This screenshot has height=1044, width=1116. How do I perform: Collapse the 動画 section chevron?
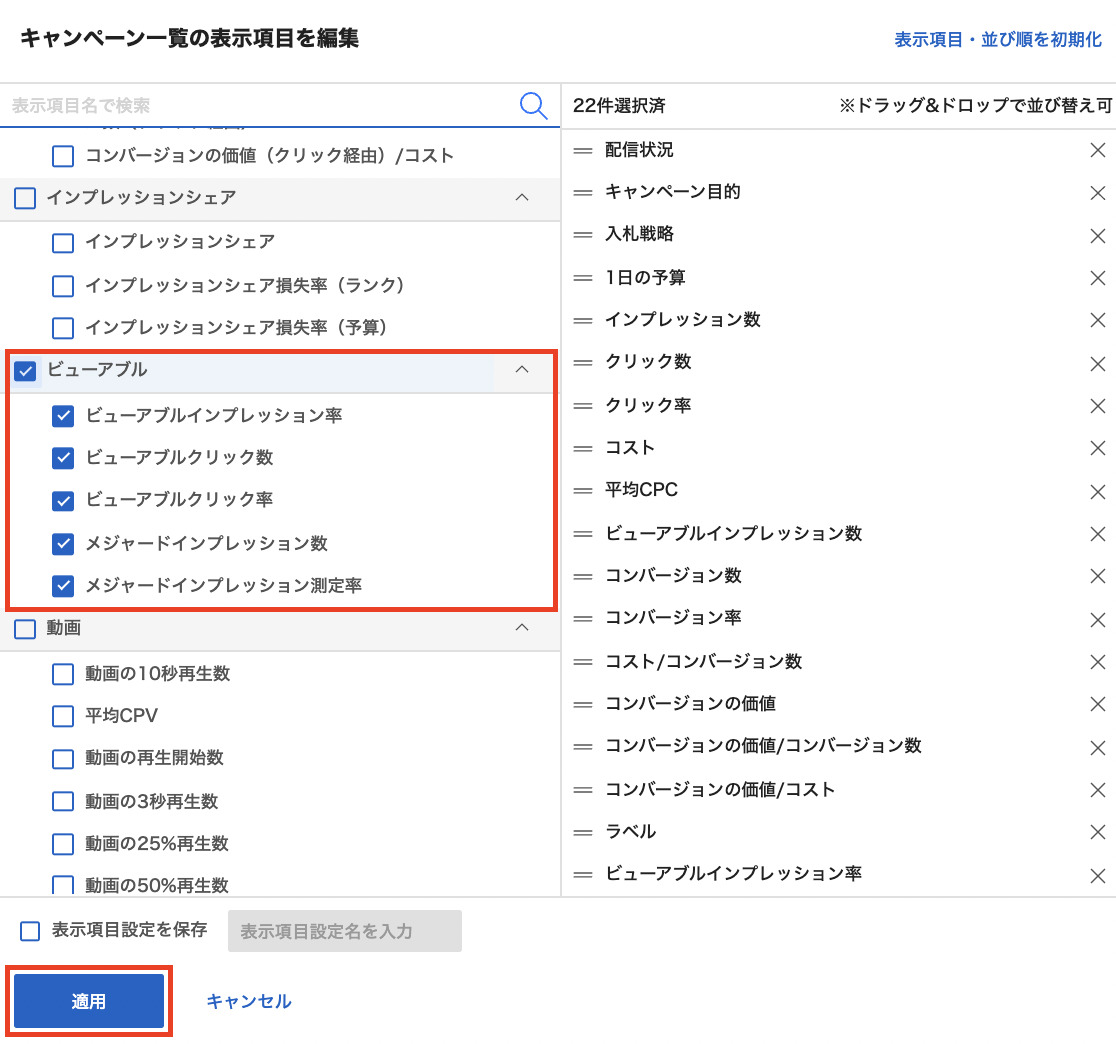point(521,628)
